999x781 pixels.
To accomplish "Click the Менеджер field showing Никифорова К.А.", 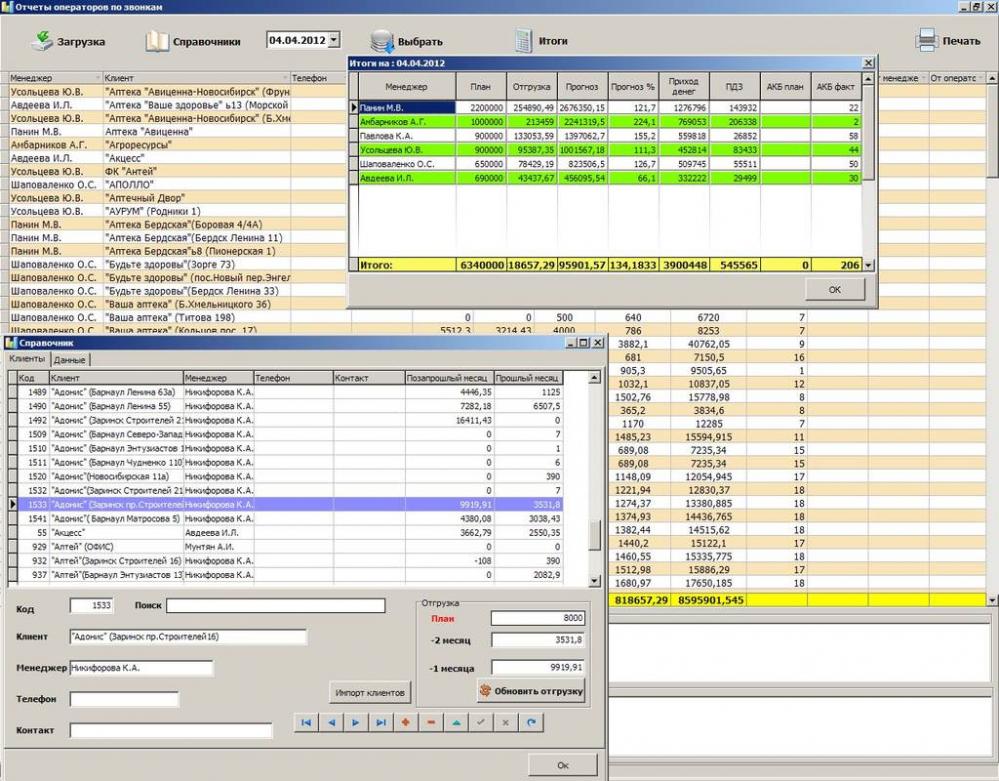I will (x=141, y=668).
